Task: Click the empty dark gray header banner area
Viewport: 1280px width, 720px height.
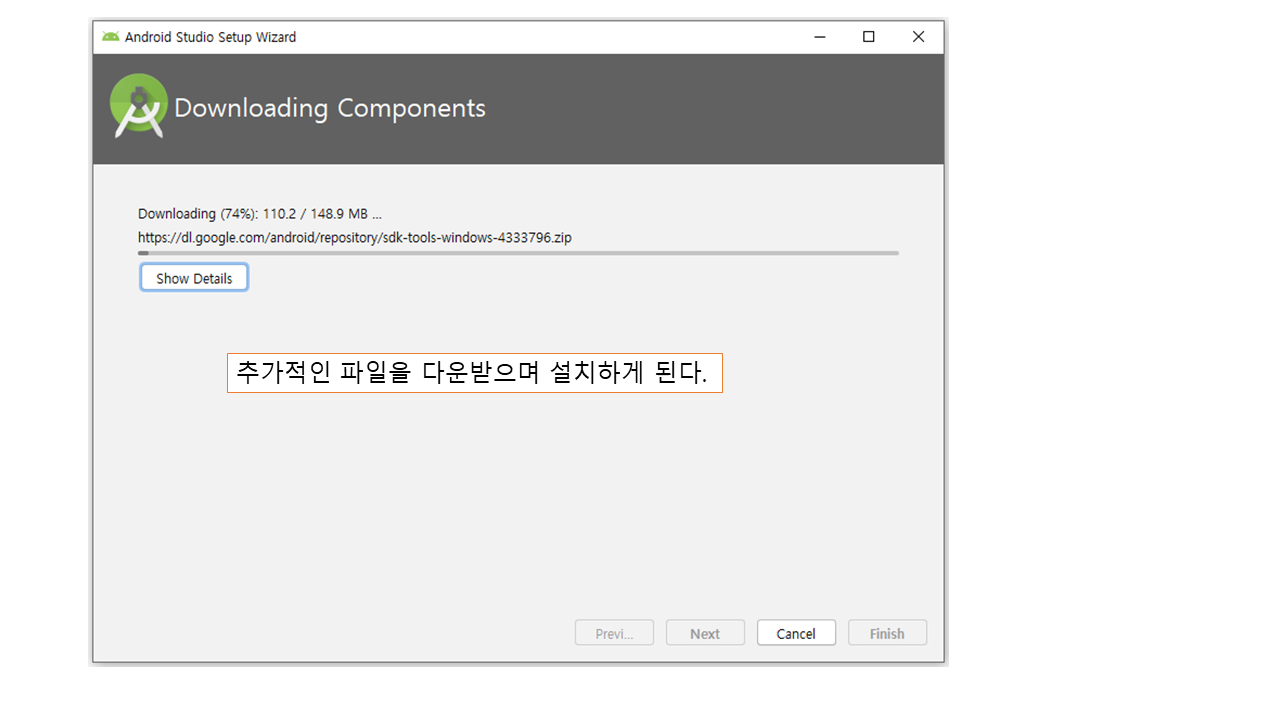Action: [x=720, y=108]
